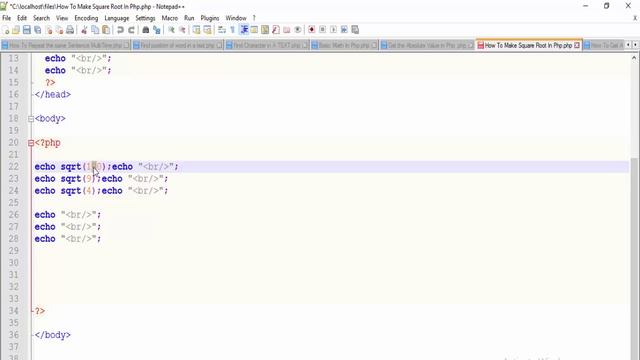
Task: Click the Open file toolbar icon
Action: pos(16,30)
